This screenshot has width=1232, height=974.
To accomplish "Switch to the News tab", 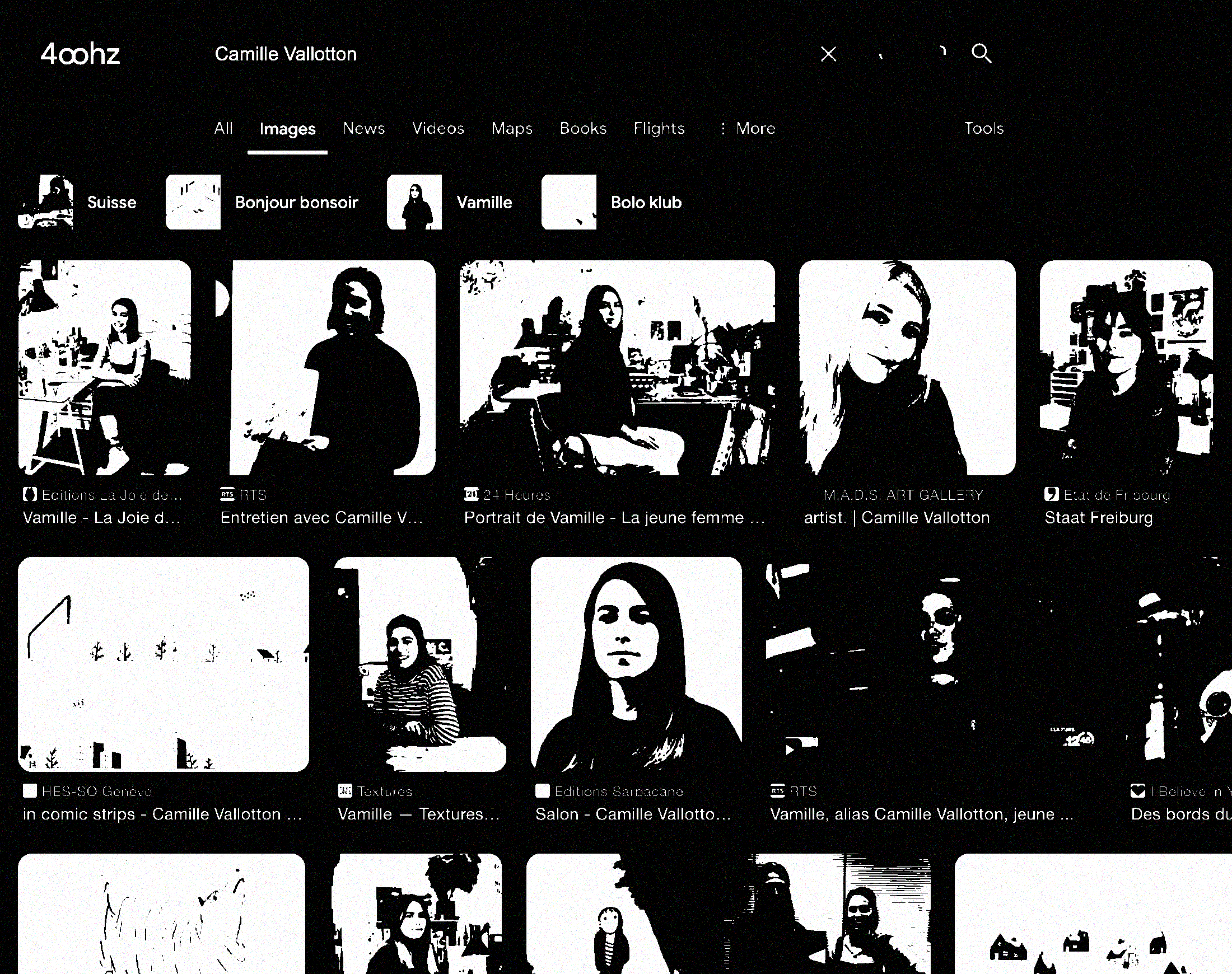I will click(x=364, y=128).
